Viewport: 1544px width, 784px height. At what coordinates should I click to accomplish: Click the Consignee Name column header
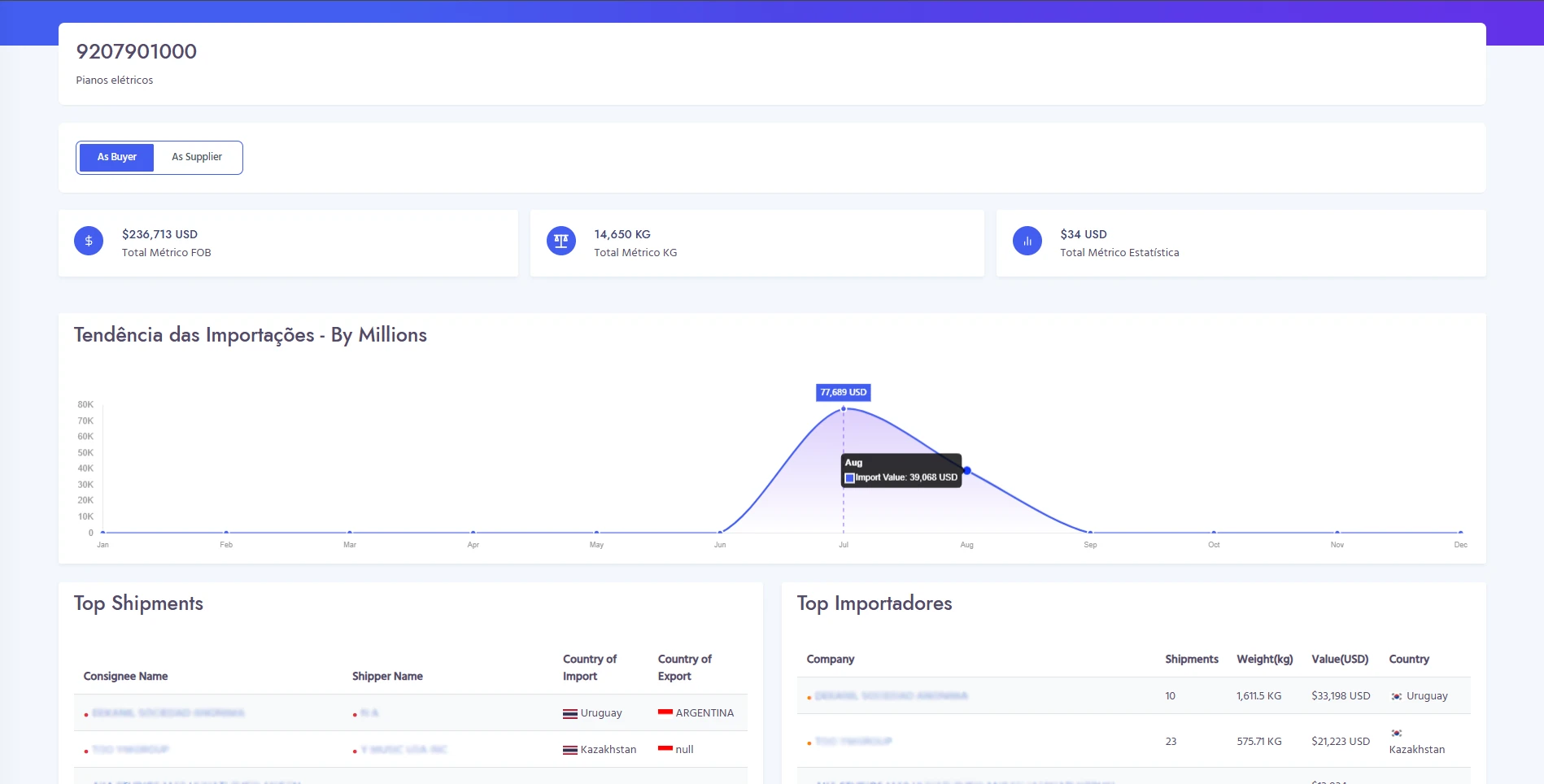click(x=125, y=676)
